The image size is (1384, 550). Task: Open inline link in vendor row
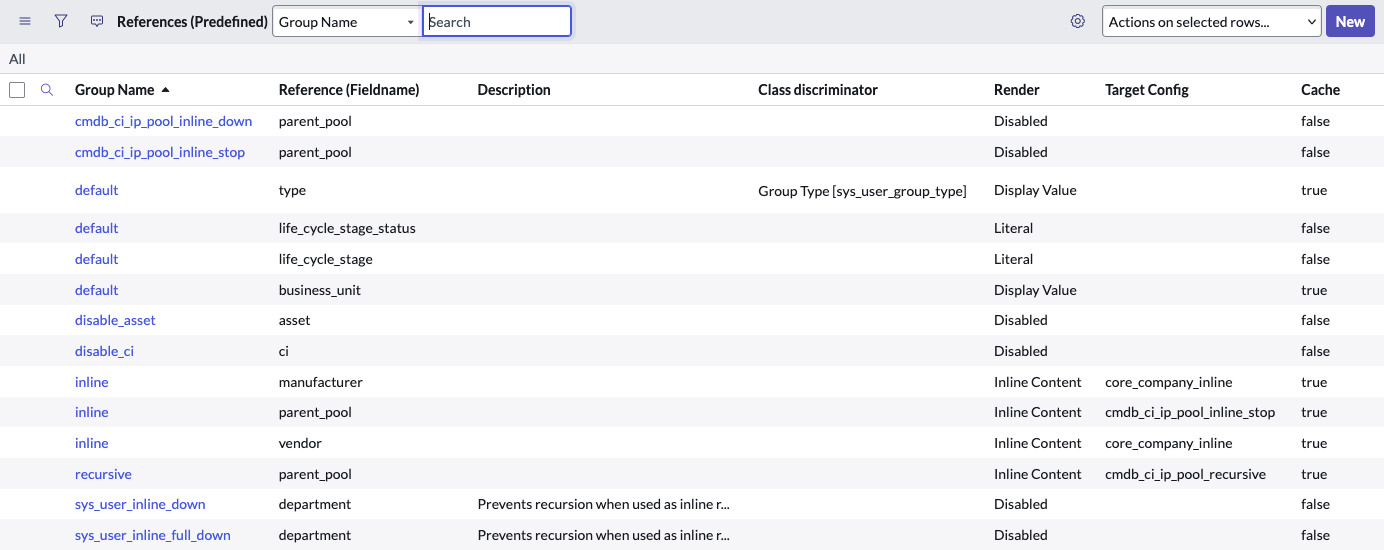tap(91, 443)
